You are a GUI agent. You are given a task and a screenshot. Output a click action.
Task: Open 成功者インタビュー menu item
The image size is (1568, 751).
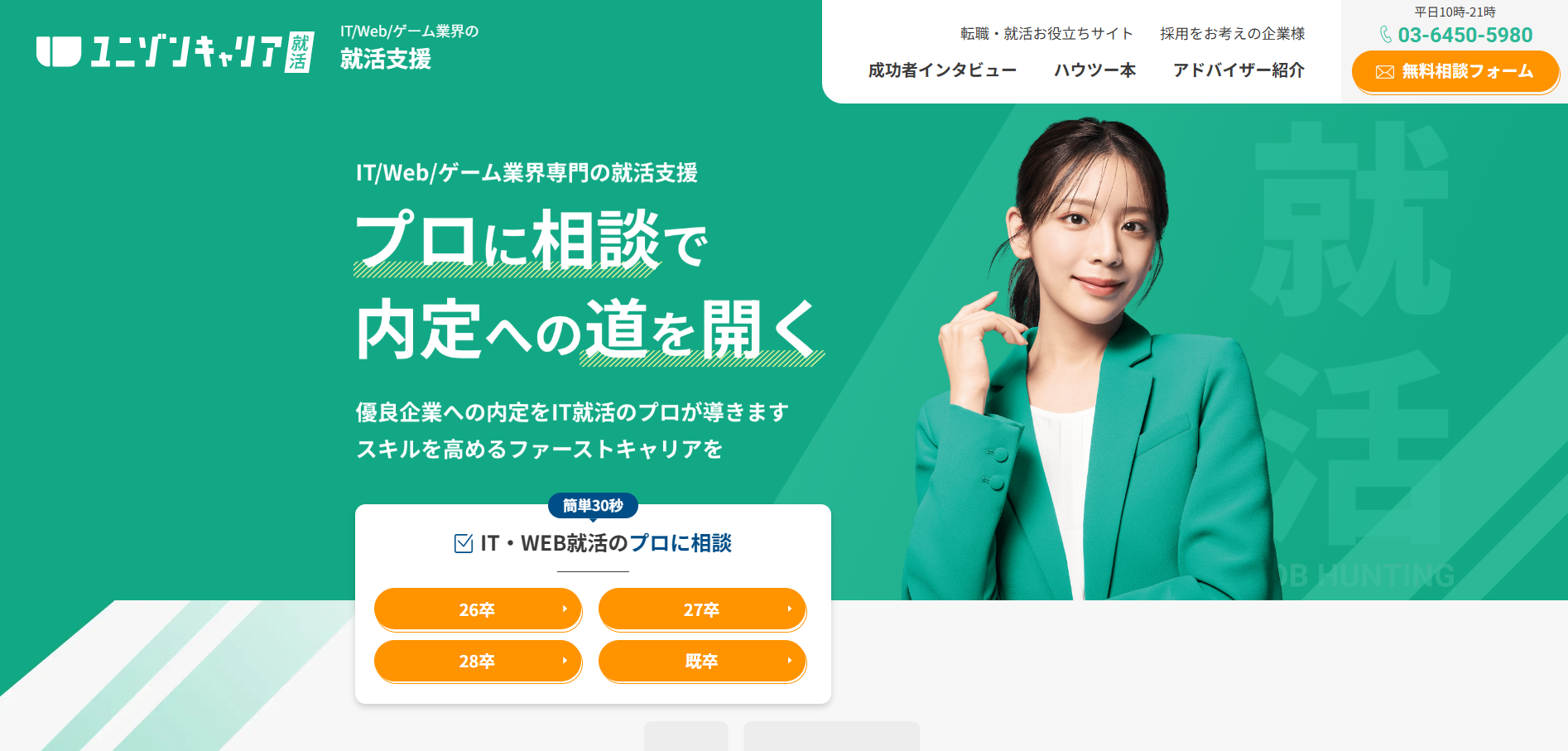(x=942, y=70)
